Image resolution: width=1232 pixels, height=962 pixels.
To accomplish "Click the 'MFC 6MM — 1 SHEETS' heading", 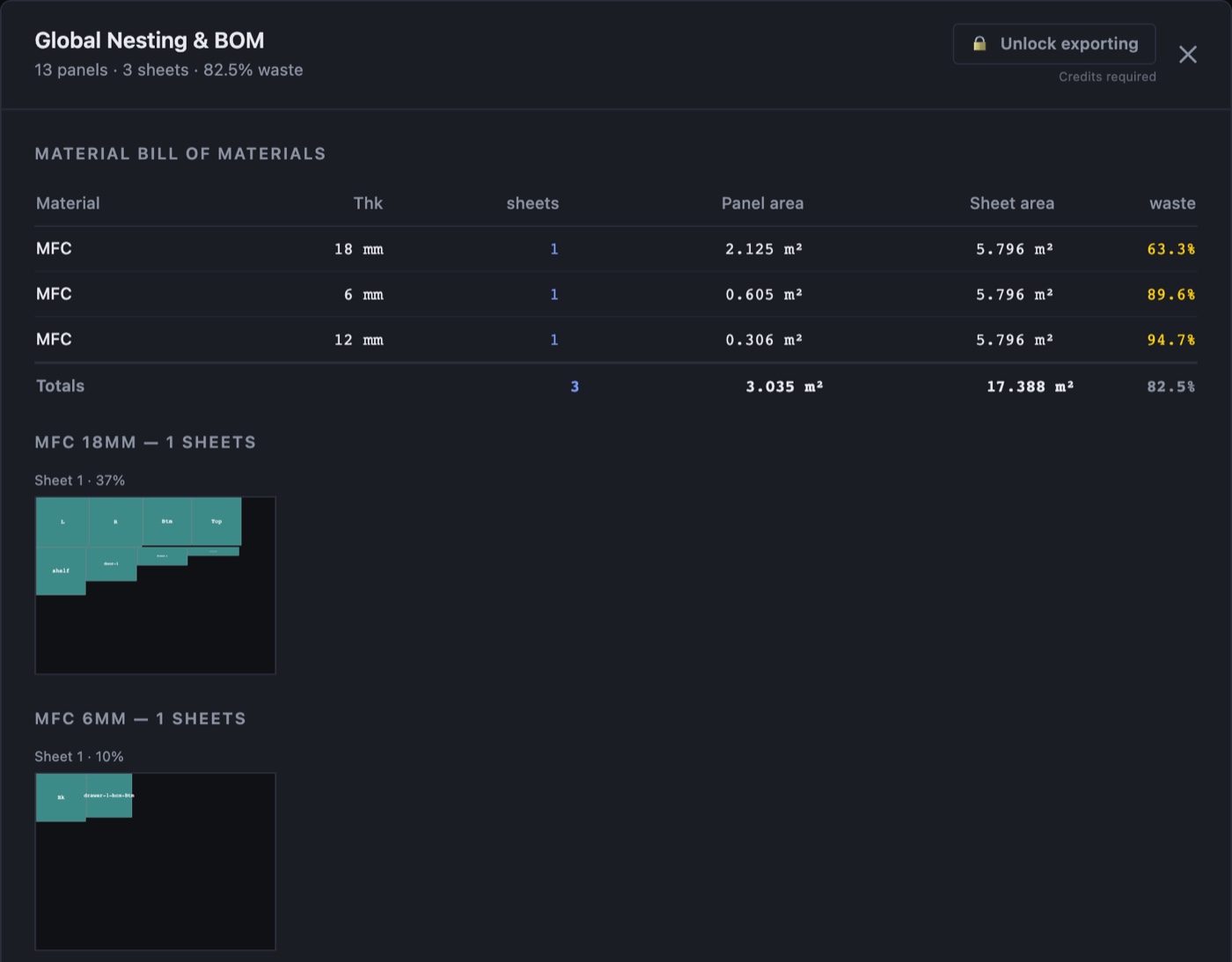I will tap(141, 718).
